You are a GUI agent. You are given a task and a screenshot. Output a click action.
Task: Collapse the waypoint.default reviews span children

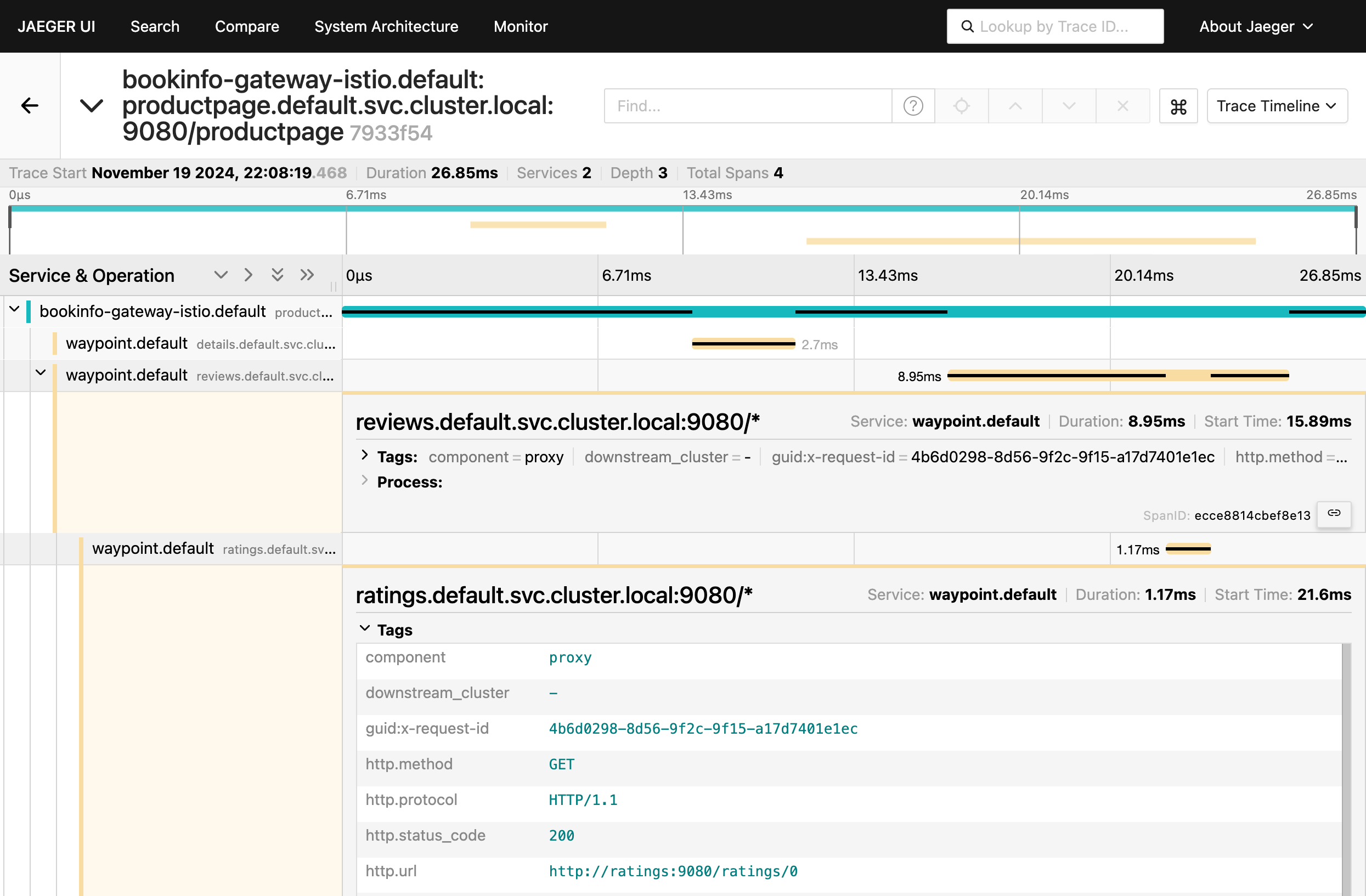coord(41,373)
